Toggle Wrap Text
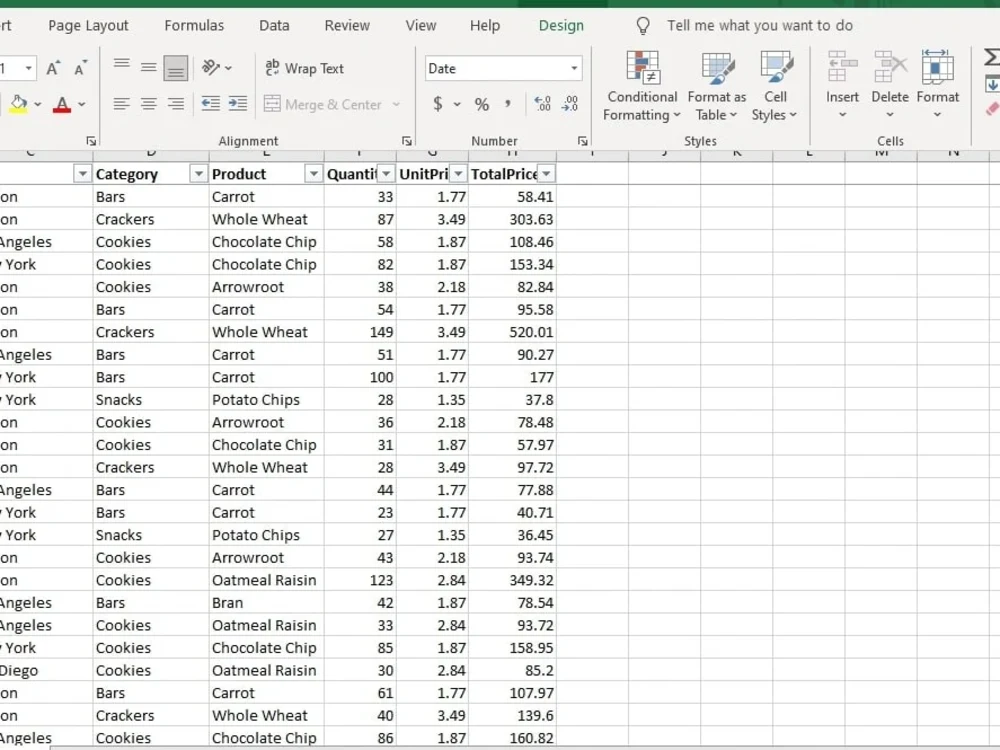This screenshot has width=1000, height=750. (x=305, y=68)
